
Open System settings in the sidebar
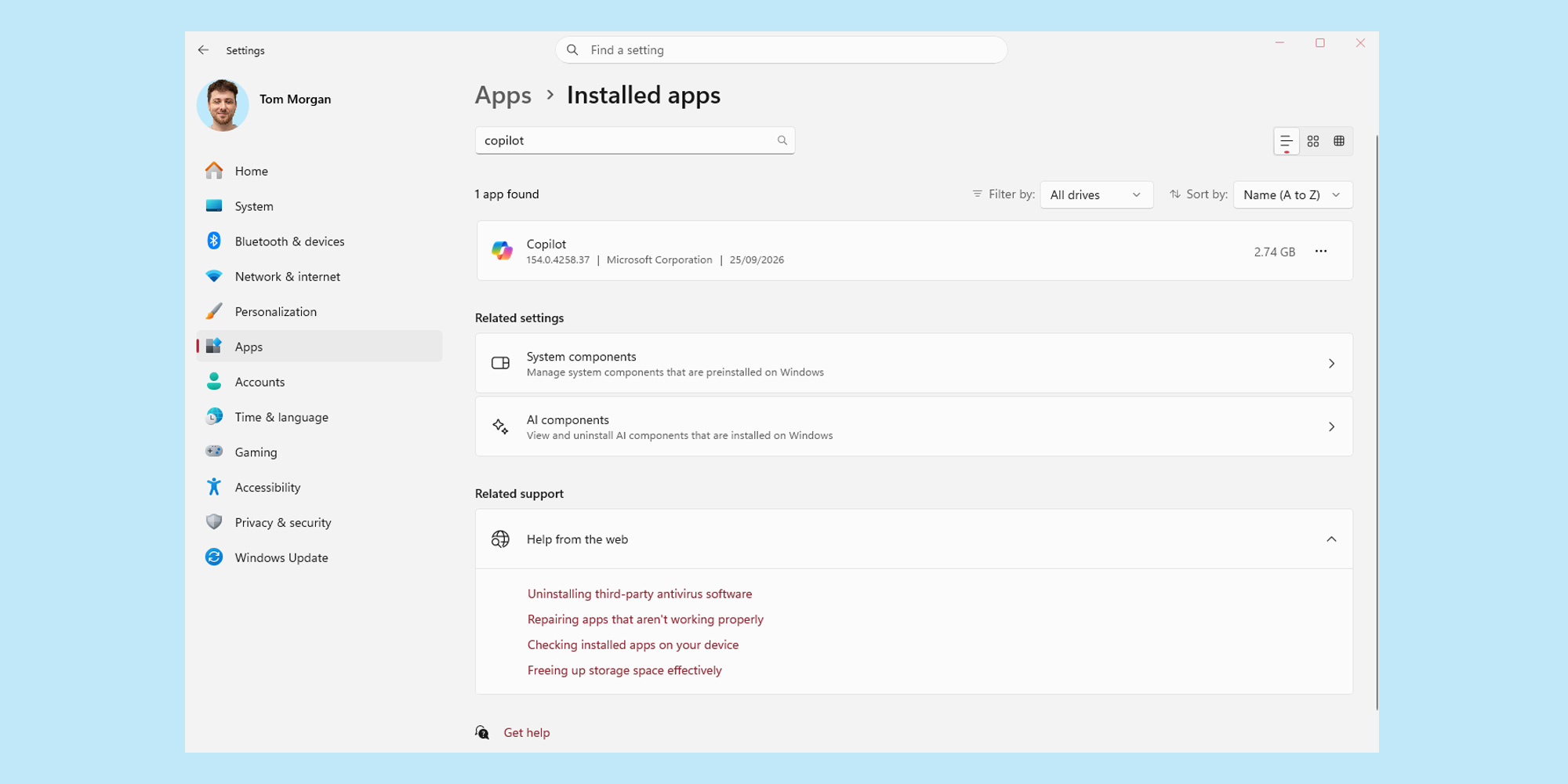319,206
